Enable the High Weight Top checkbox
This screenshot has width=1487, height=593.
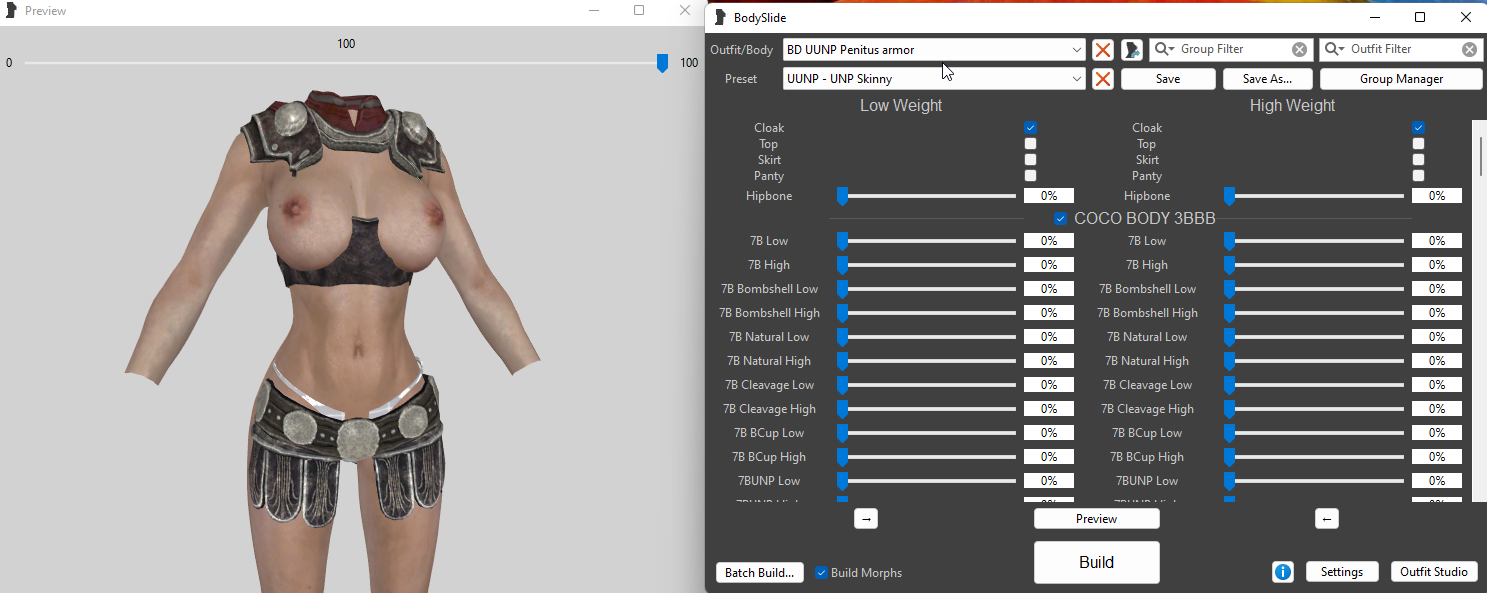(x=1418, y=144)
